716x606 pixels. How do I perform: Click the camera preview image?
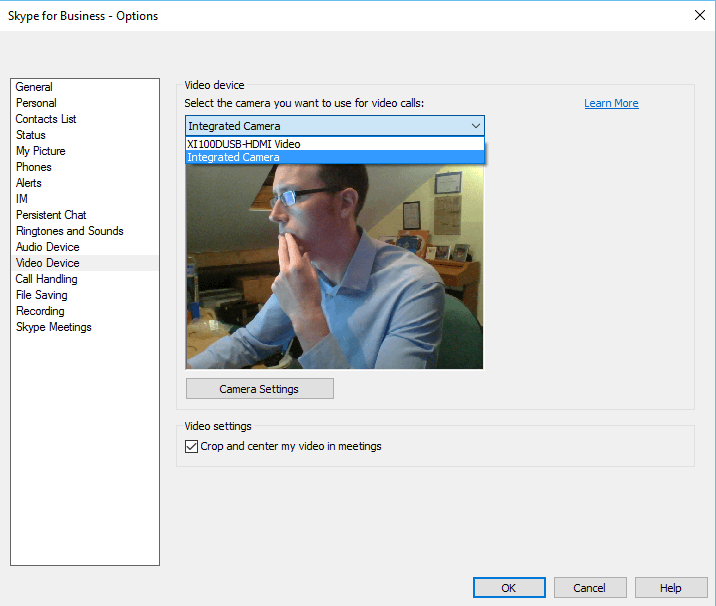point(334,266)
